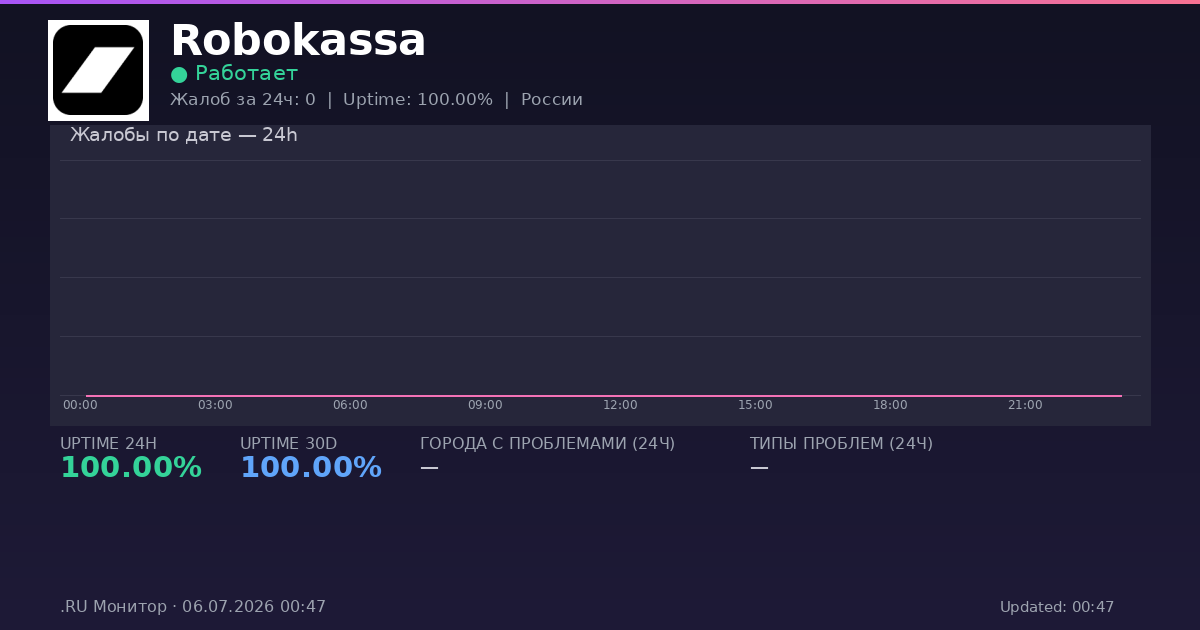The image size is (1200, 630).
Task: Click the Uptime: 100.00% header text
Action: tap(418, 100)
